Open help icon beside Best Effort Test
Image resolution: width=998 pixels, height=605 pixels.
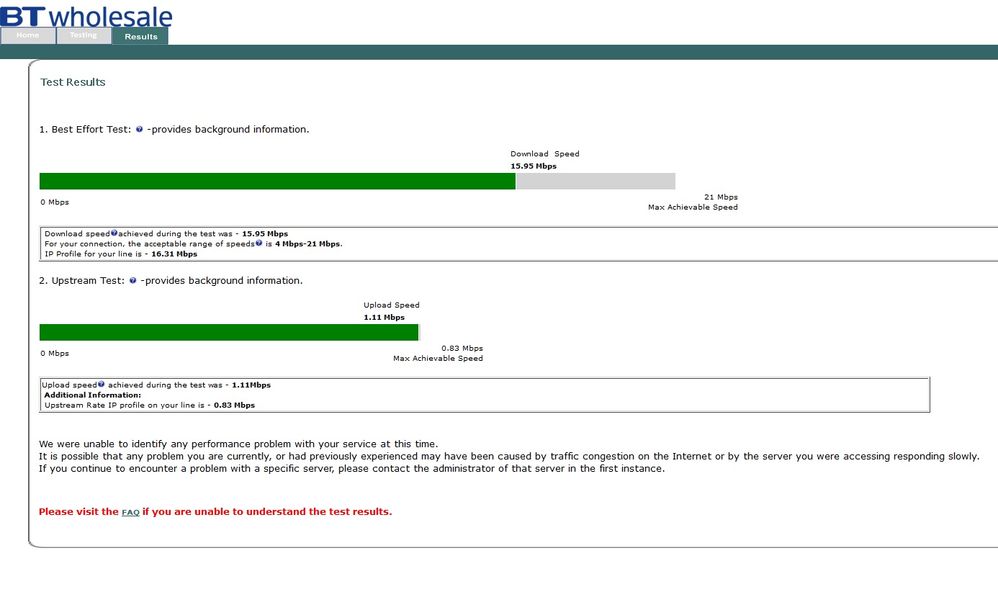point(139,129)
